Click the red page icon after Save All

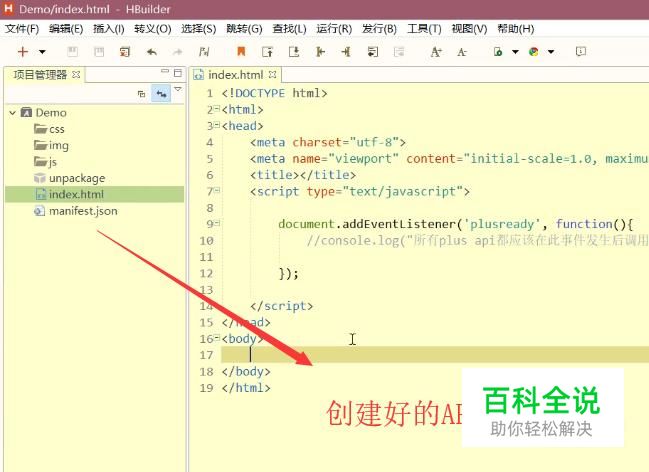[x=125, y=52]
